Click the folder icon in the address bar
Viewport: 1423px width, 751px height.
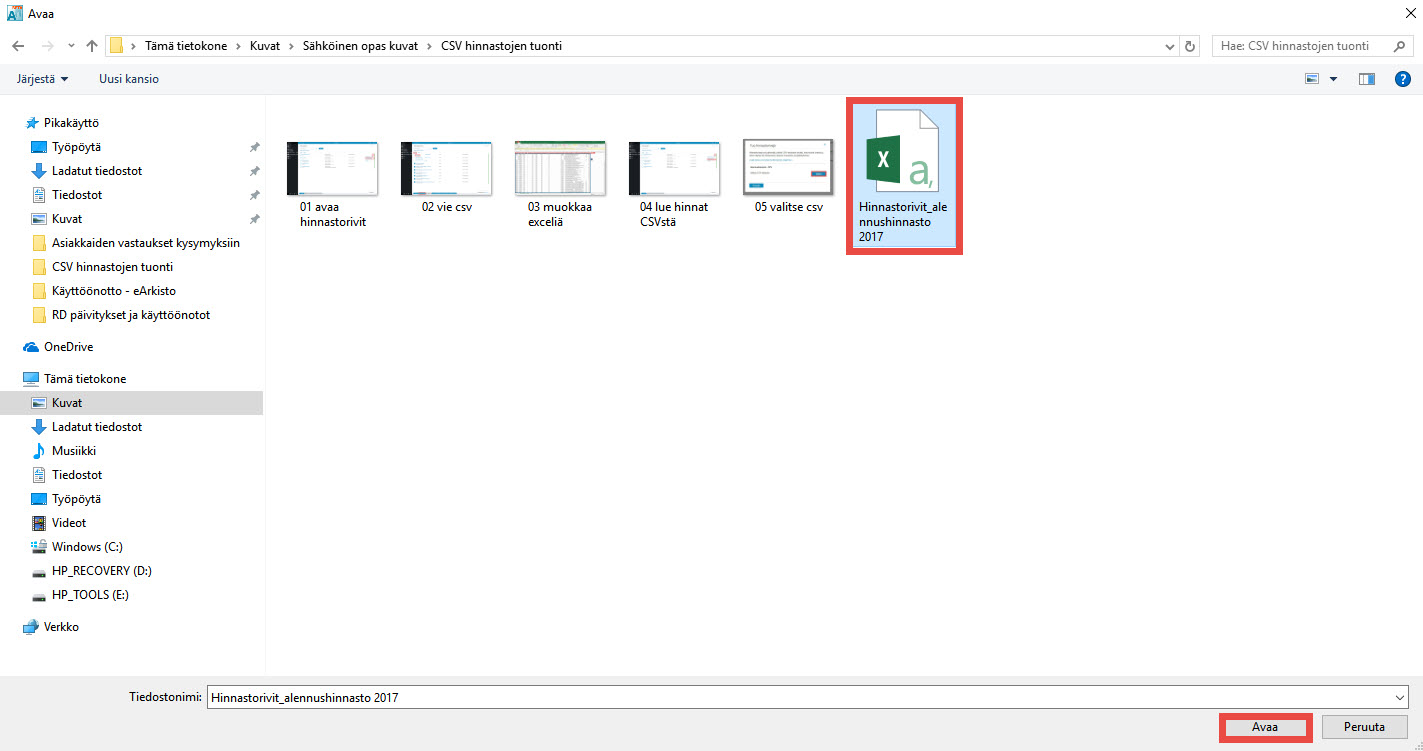pos(117,46)
